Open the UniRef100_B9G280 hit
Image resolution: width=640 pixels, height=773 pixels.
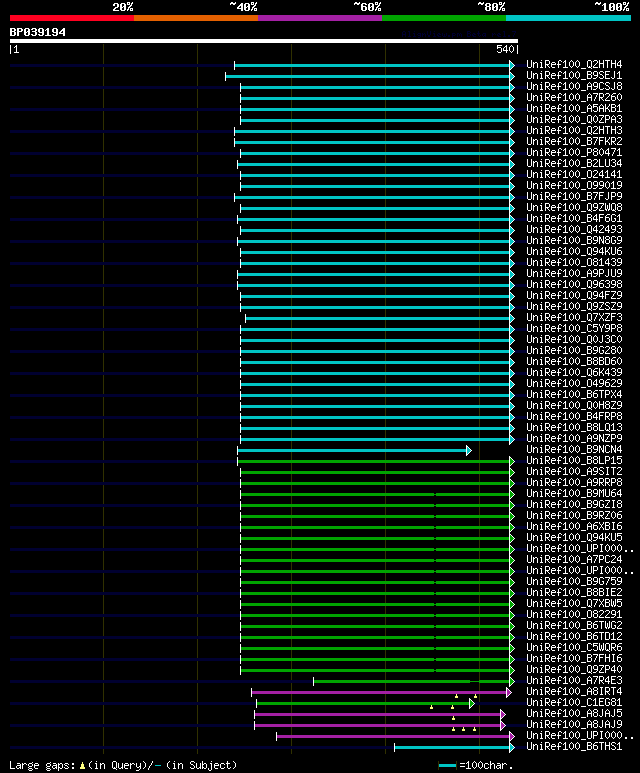574,351
